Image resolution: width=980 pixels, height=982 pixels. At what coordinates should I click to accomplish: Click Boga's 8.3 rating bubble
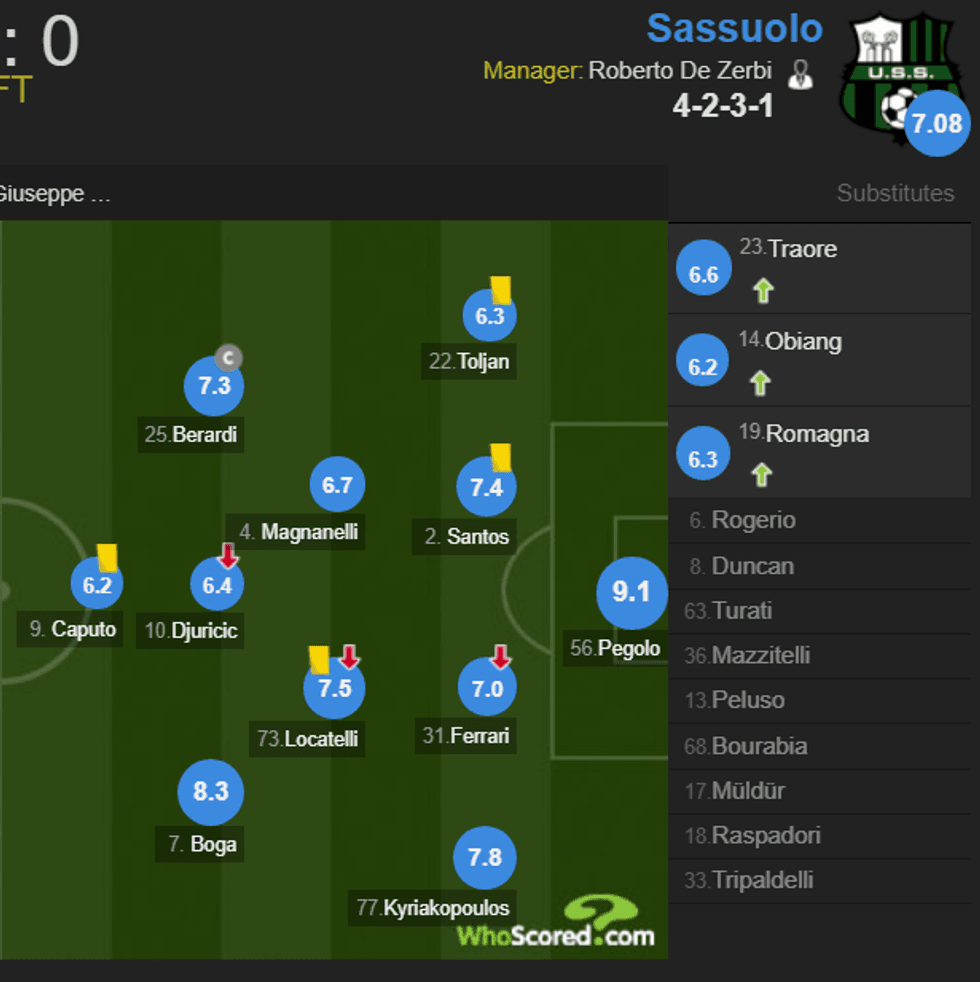(x=211, y=792)
